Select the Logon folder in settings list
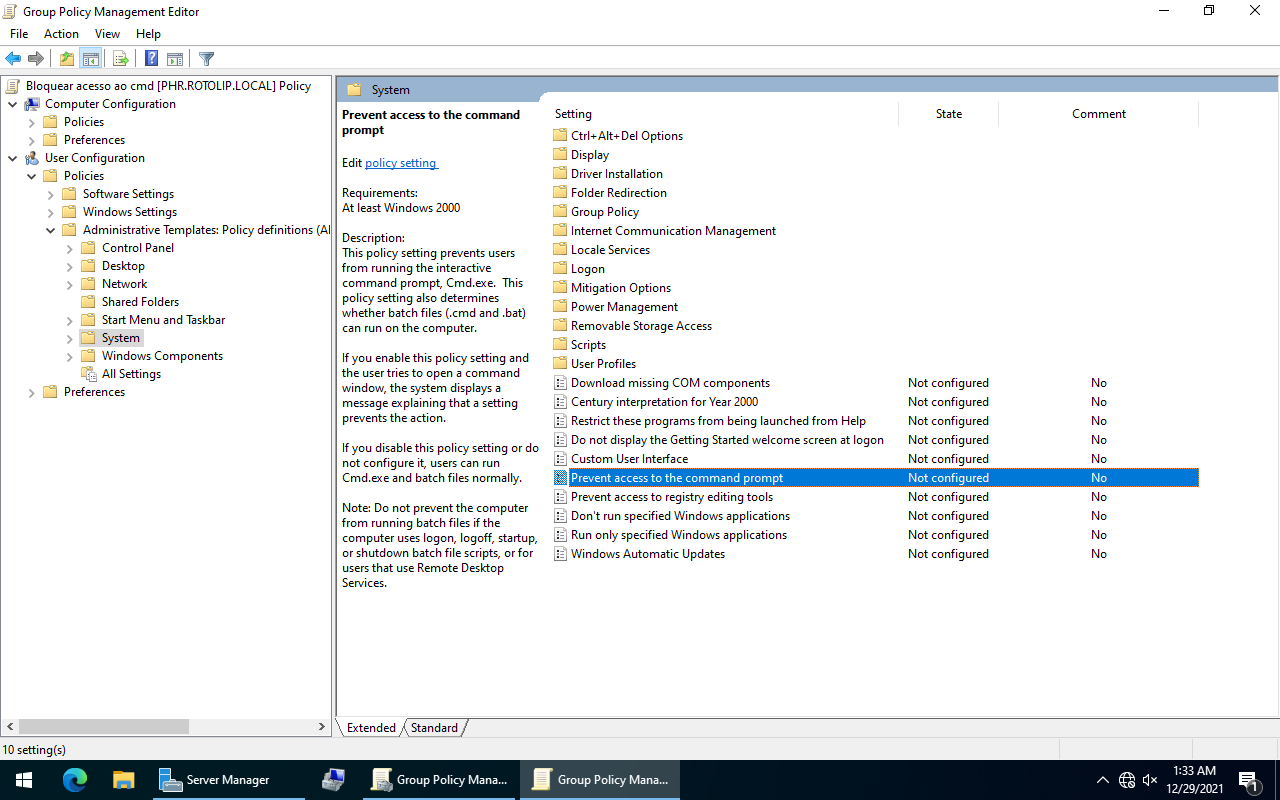 coord(587,268)
